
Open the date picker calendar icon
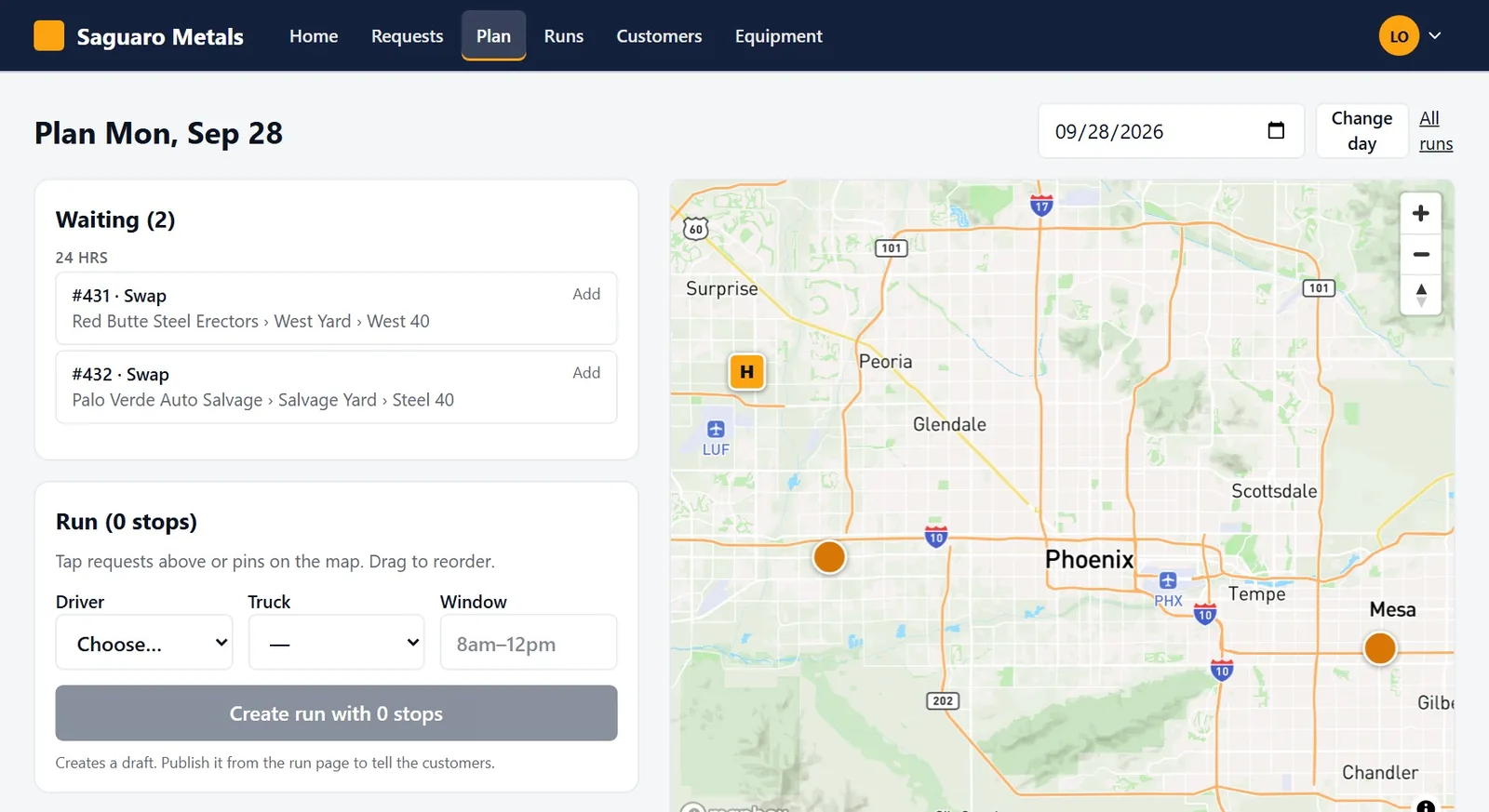click(1276, 131)
